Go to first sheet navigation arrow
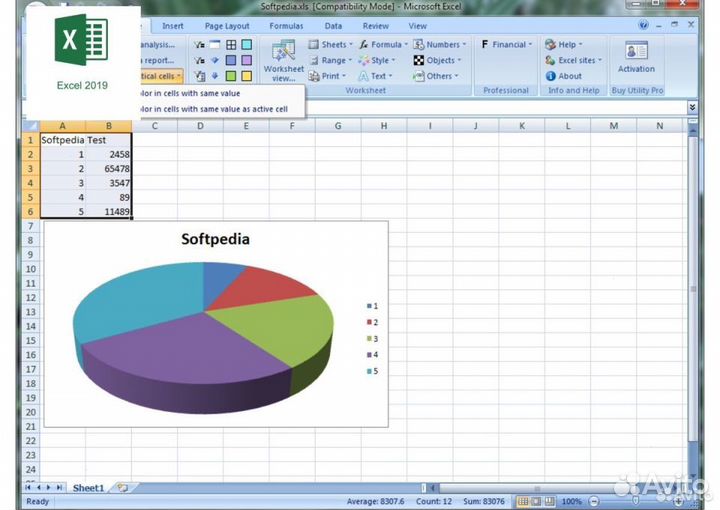Screen dimensions: 720x510 (28, 488)
